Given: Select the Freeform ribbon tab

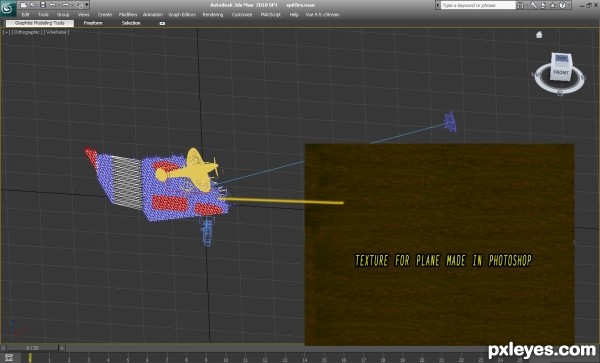Looking at the screenshot, I should coord(93,23).
